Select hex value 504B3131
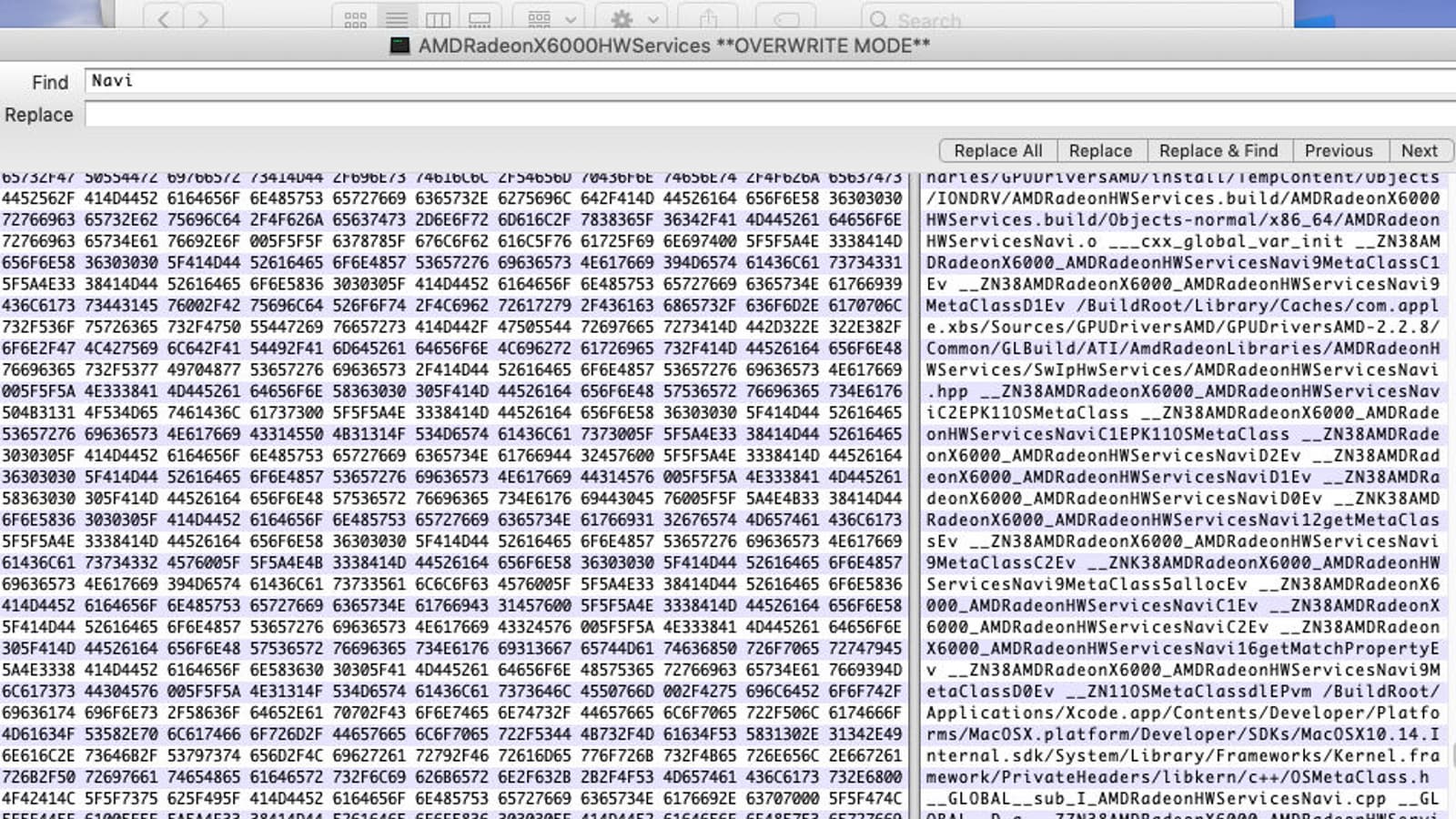 click(x=38, y=412)
